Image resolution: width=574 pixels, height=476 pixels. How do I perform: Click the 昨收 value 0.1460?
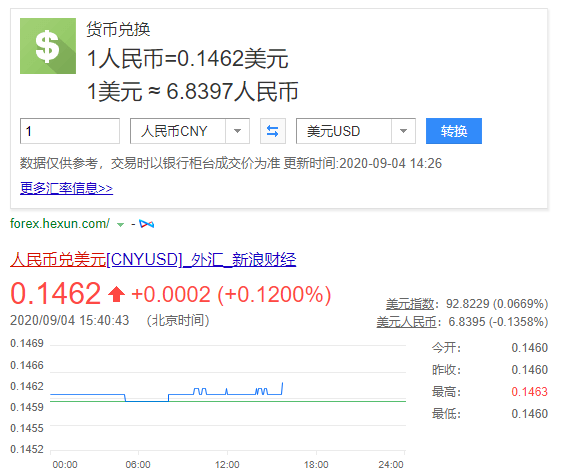(529, 370)
